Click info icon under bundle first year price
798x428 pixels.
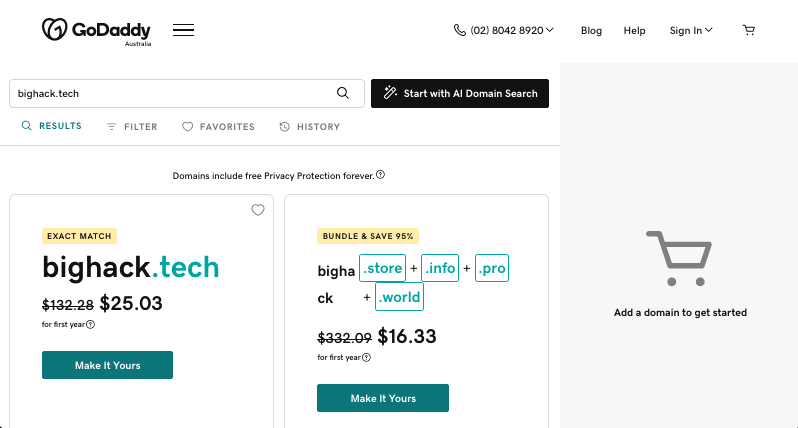coord(367,357)
